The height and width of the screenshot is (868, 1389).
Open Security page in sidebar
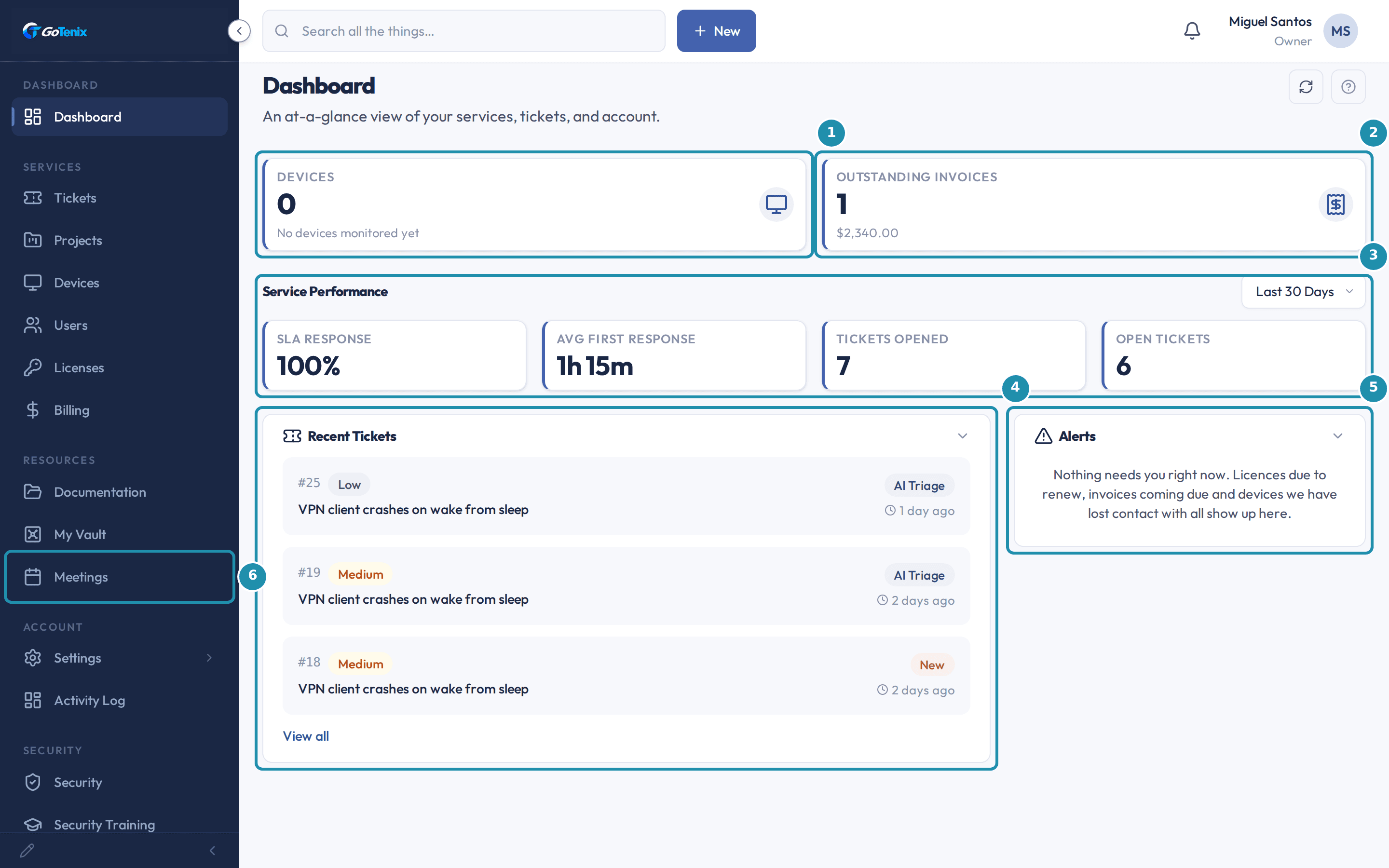click(x=120, y=783)
